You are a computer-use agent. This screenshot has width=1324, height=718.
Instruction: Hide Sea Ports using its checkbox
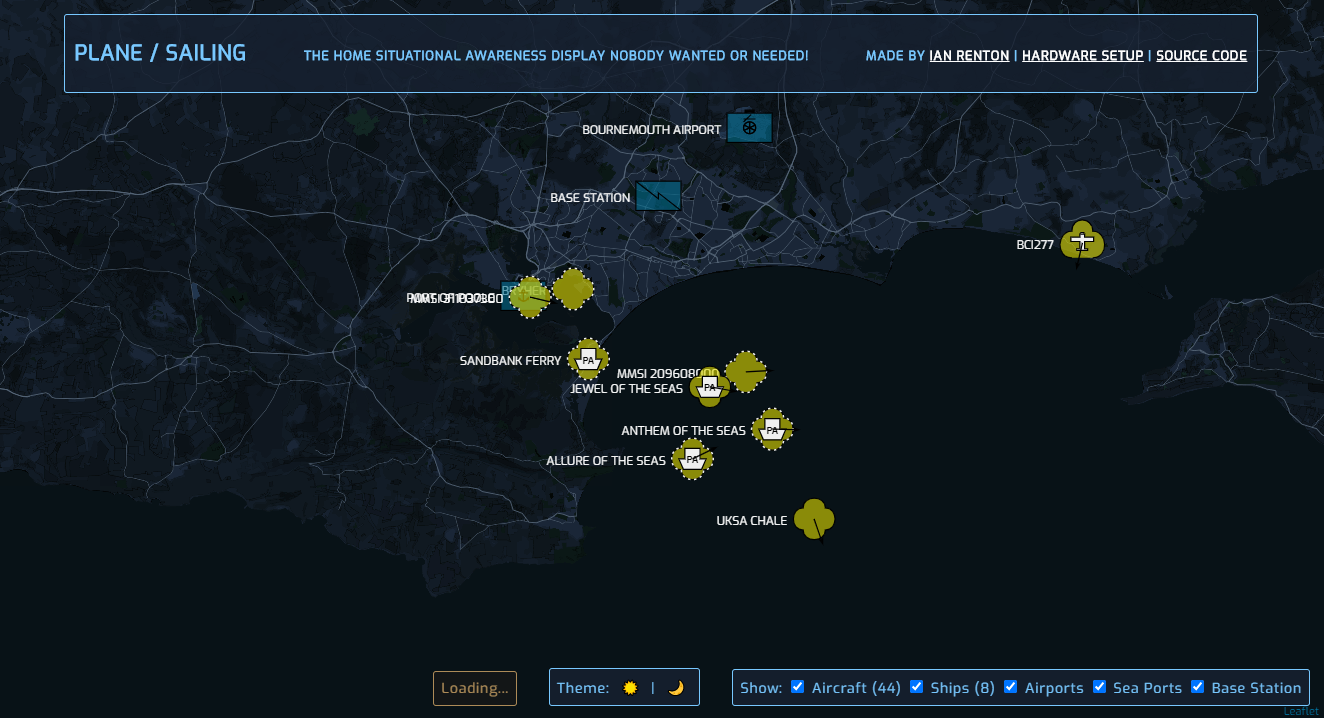point(1100,687)
